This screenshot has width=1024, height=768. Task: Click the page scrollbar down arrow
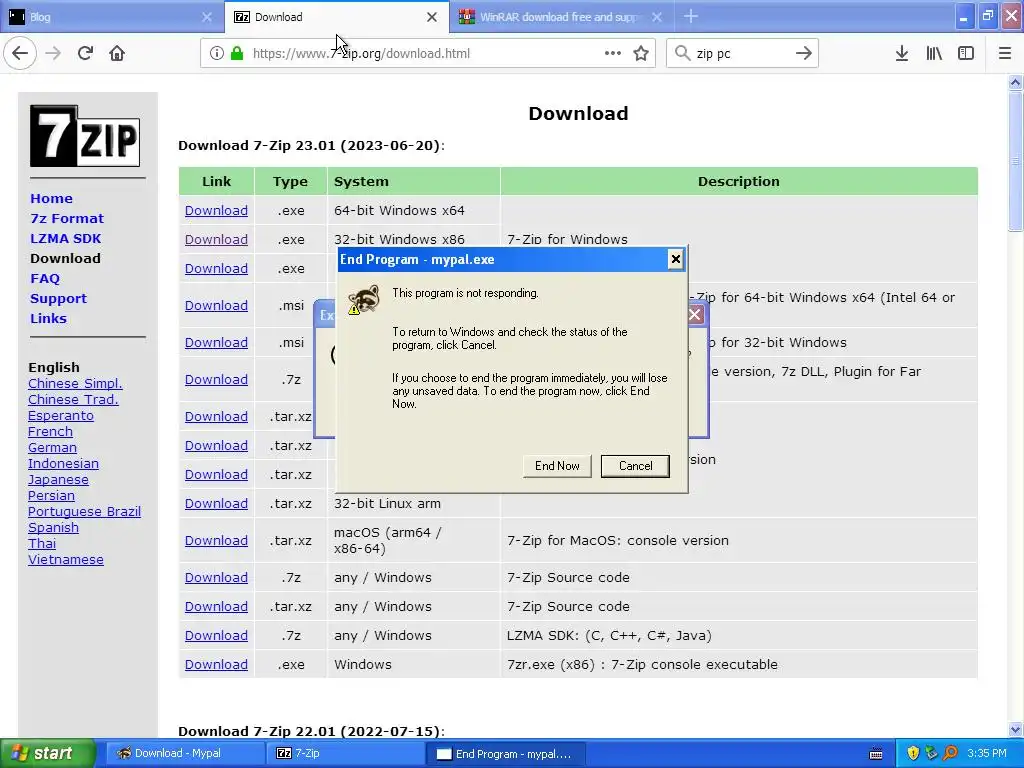pos(1016,729)
